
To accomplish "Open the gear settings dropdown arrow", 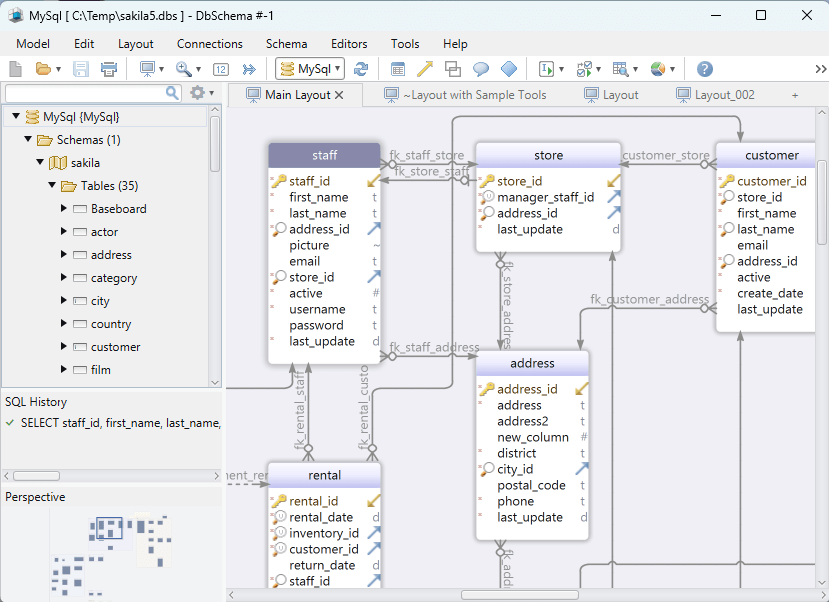I will (211, 93).
